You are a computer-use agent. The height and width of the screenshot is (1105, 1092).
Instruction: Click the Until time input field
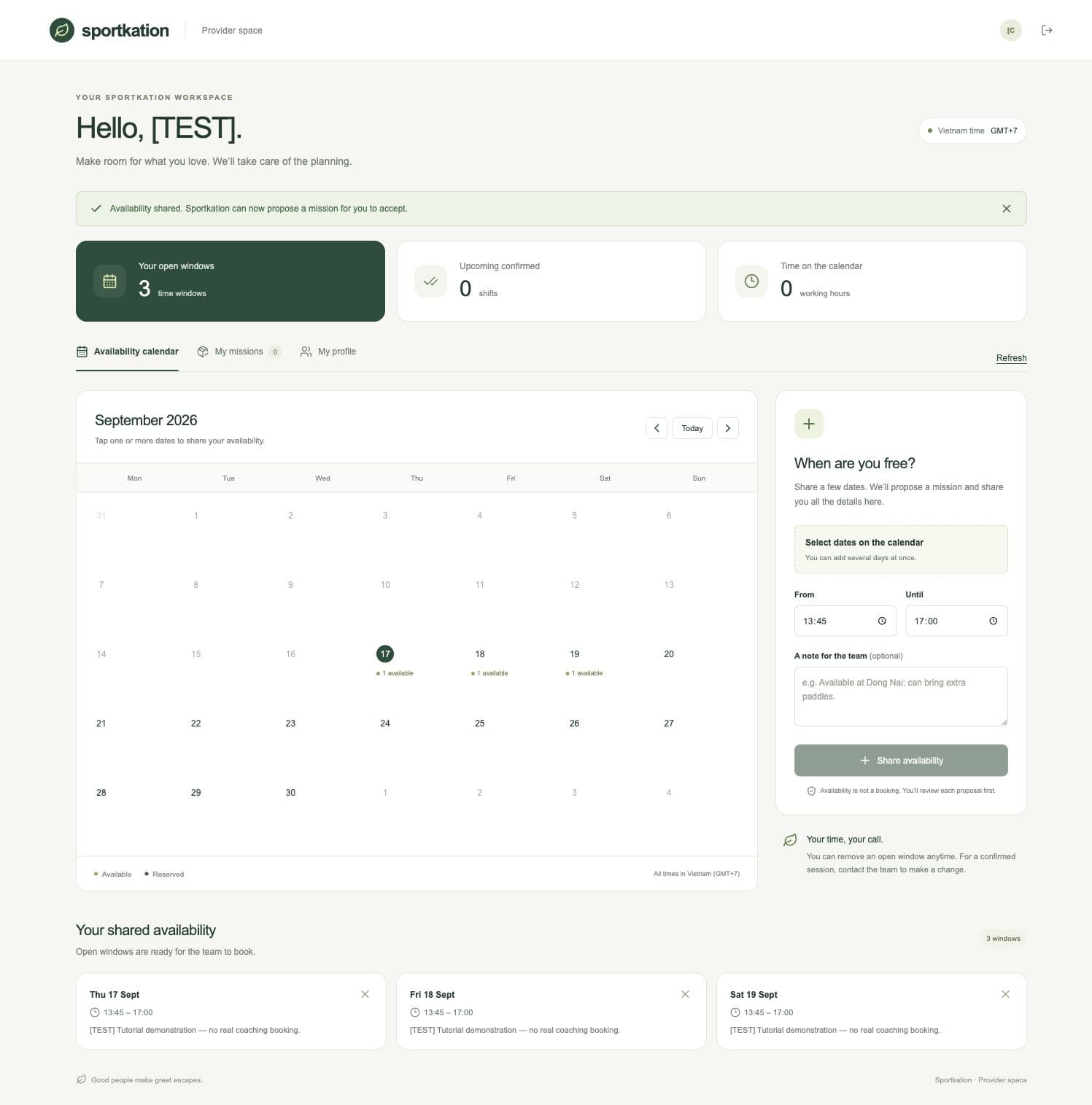956,621
